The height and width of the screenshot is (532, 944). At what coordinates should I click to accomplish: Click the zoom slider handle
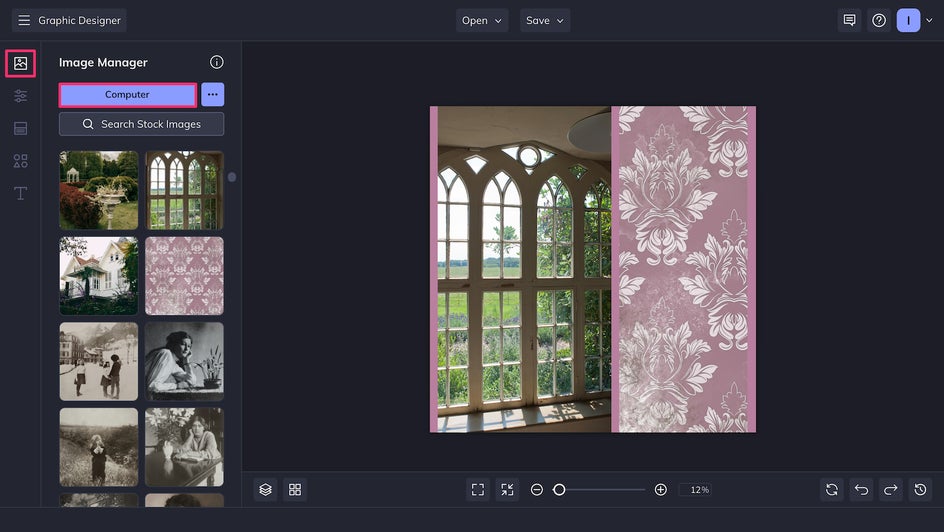559,489
